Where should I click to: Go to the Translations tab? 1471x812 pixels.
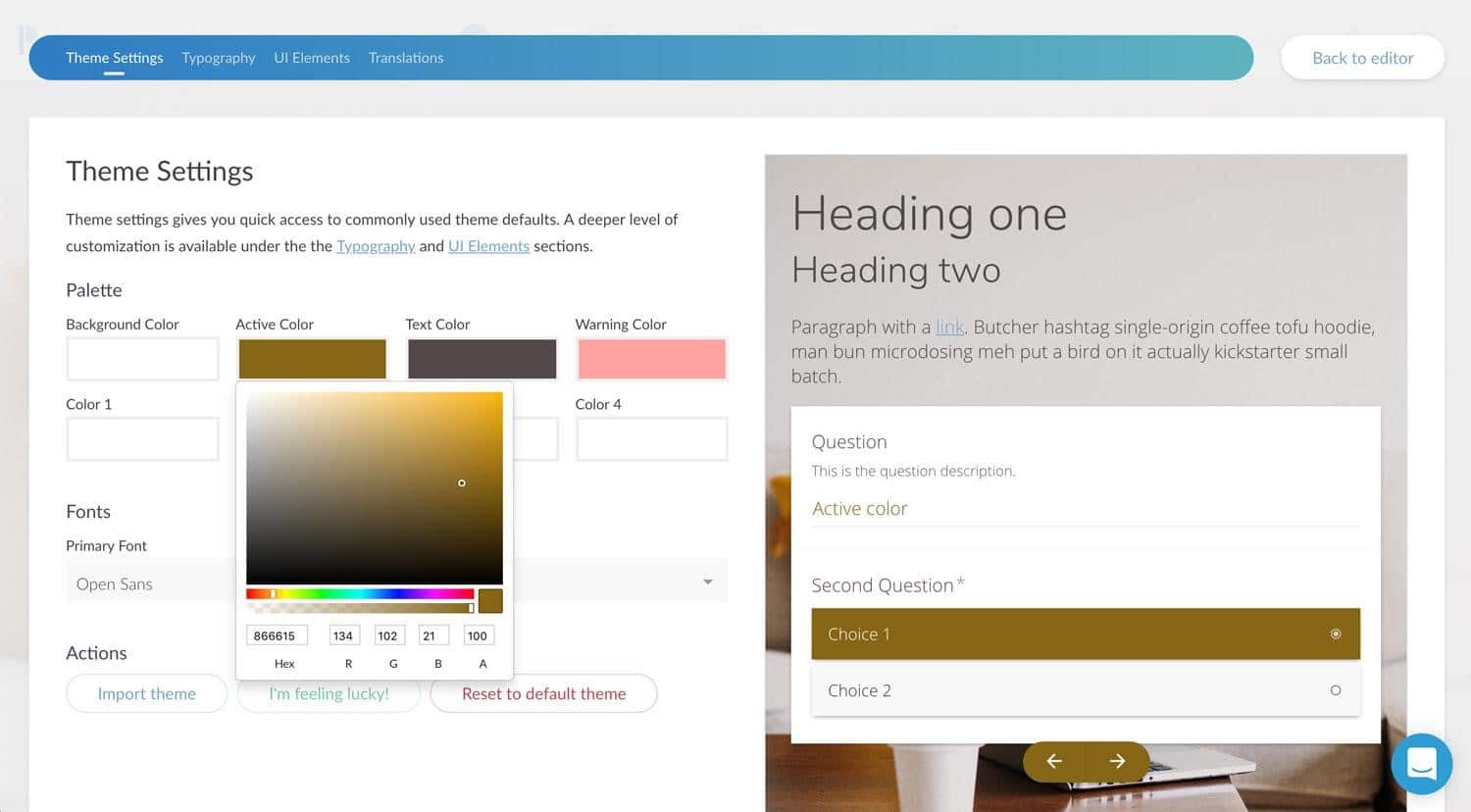coord(406,58)
